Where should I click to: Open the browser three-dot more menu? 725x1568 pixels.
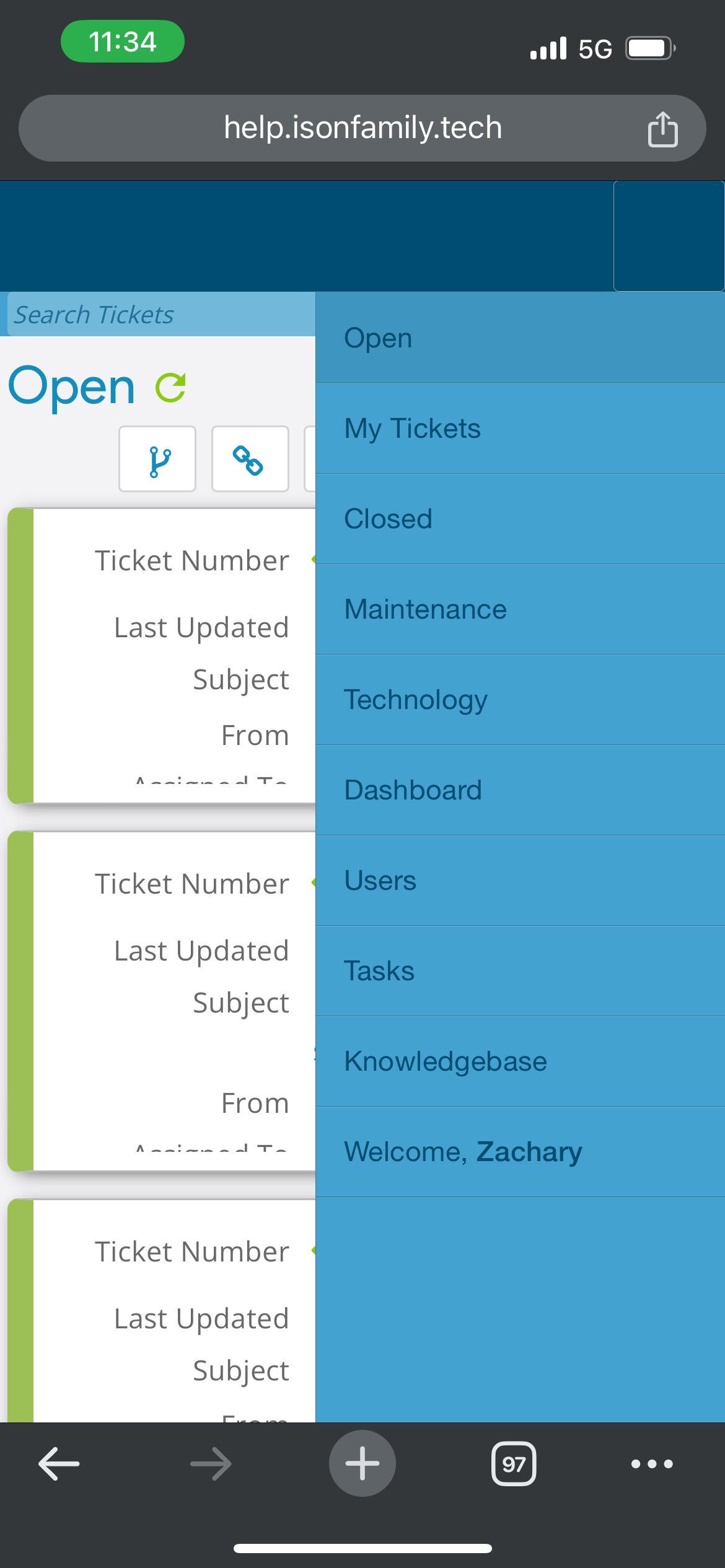[x=652, y=1464]
